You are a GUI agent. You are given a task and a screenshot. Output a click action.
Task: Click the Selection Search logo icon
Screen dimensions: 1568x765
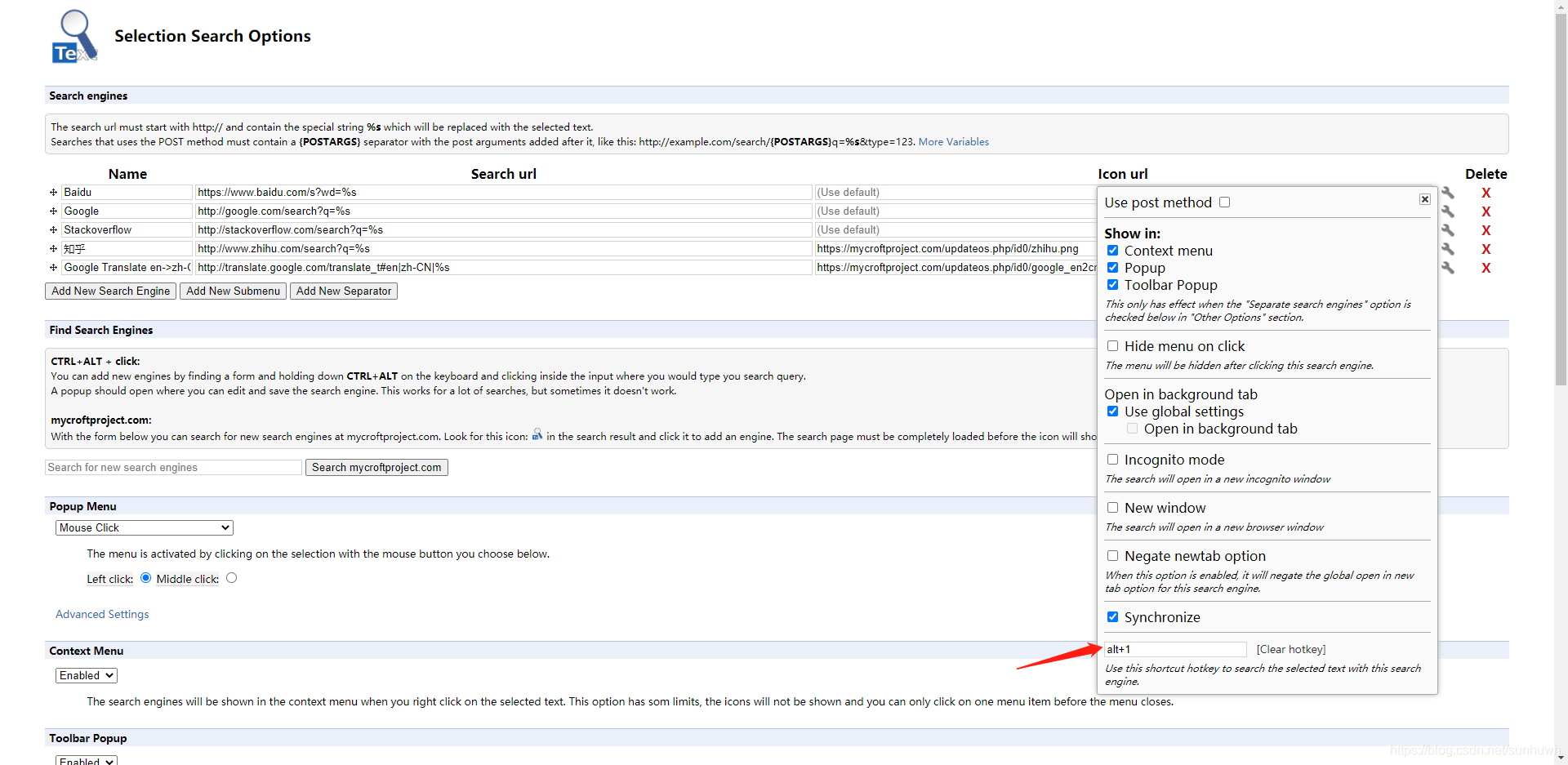(74, 37)
